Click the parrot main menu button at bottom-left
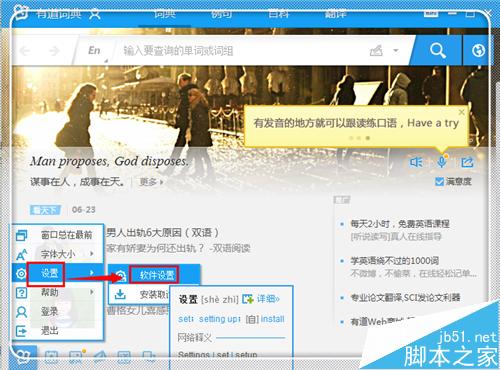Viewport: 500px width, 370px height. coord(23,357)
